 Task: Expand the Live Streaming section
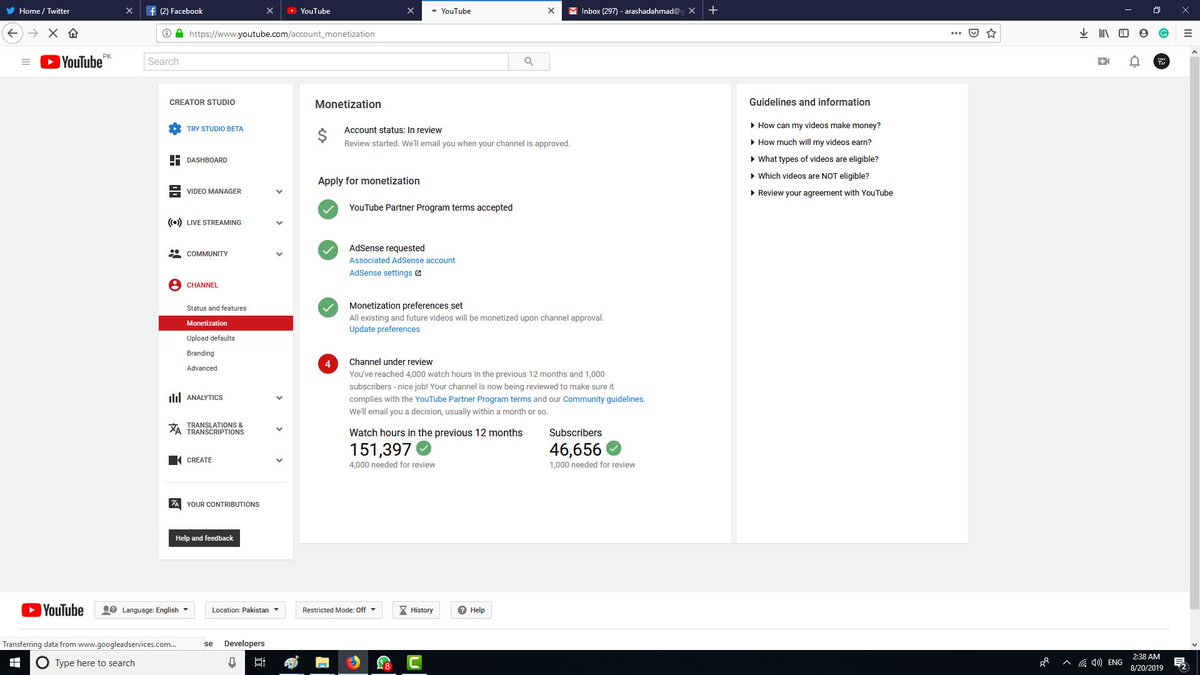pyautogui.click(x=279, y=223)
